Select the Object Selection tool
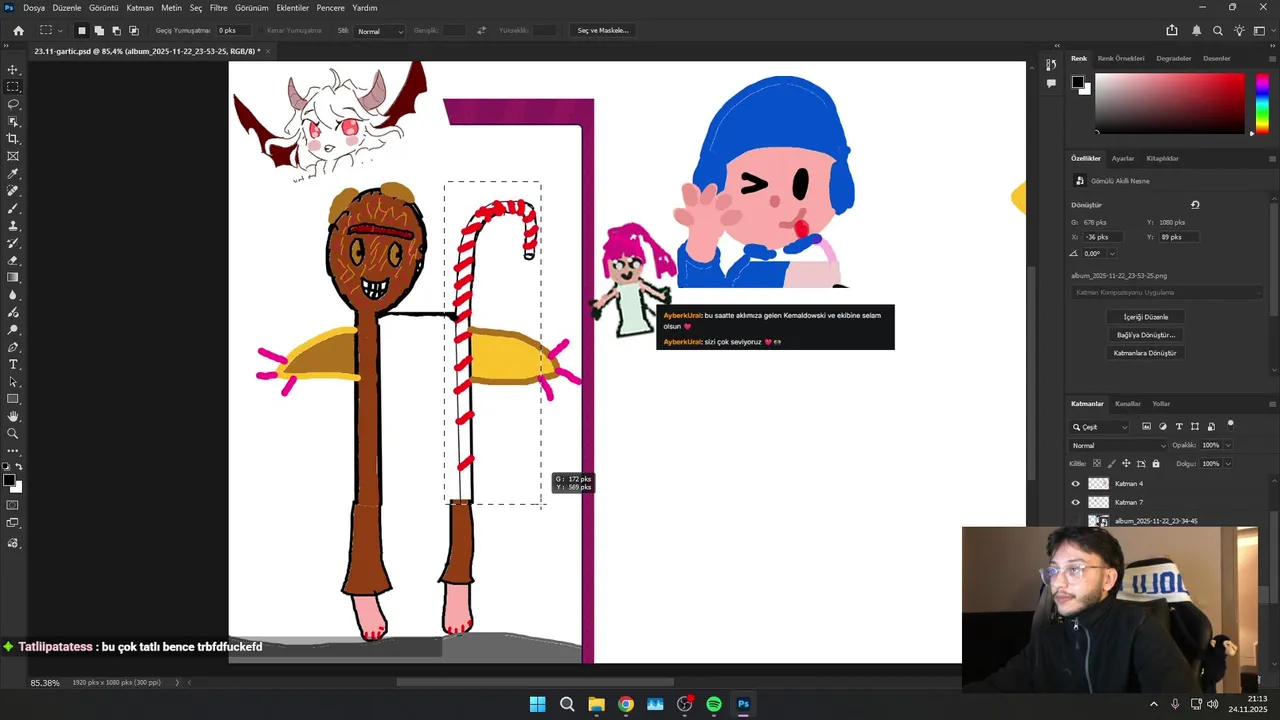1280x720 pixels. pyautogui.click(x=13, y=122)
